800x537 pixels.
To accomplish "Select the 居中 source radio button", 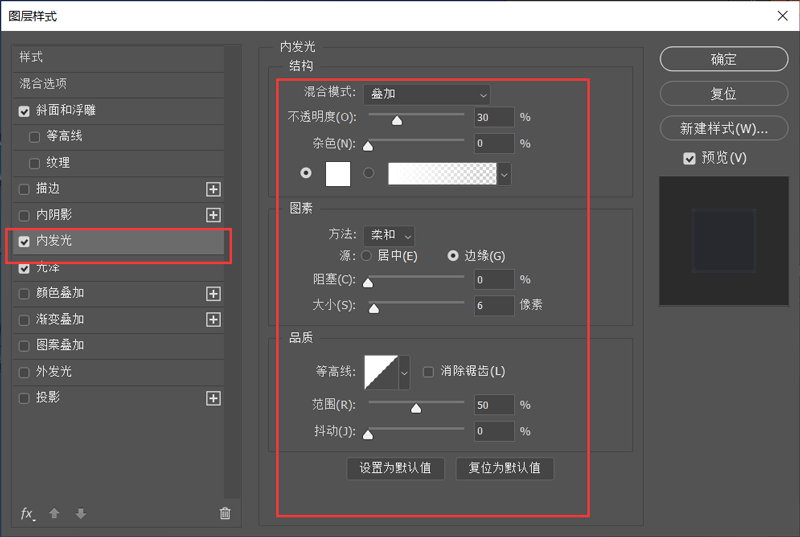I will pyautogui.click(x=366, y=256).
